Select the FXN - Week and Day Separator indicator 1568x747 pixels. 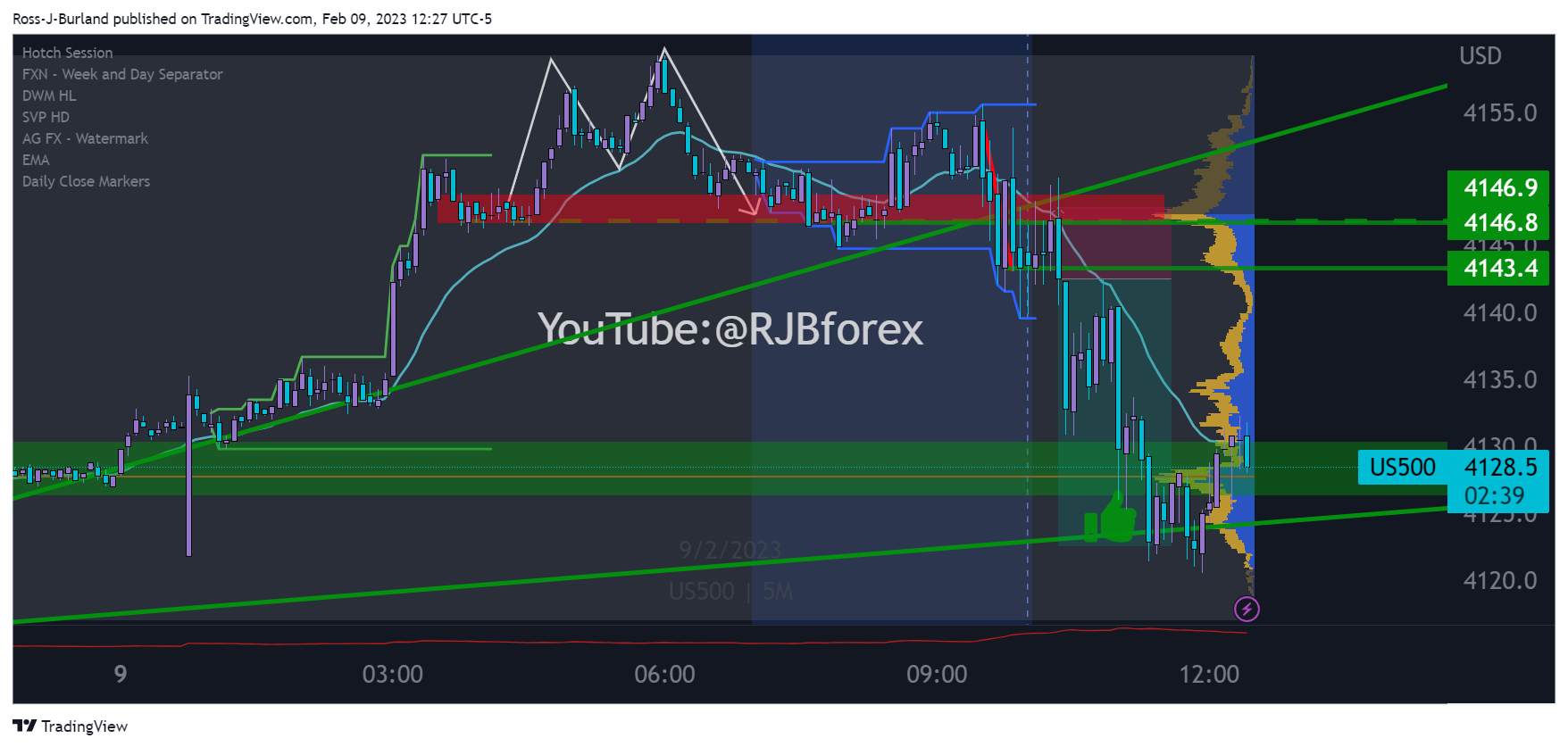click(122, 74)
